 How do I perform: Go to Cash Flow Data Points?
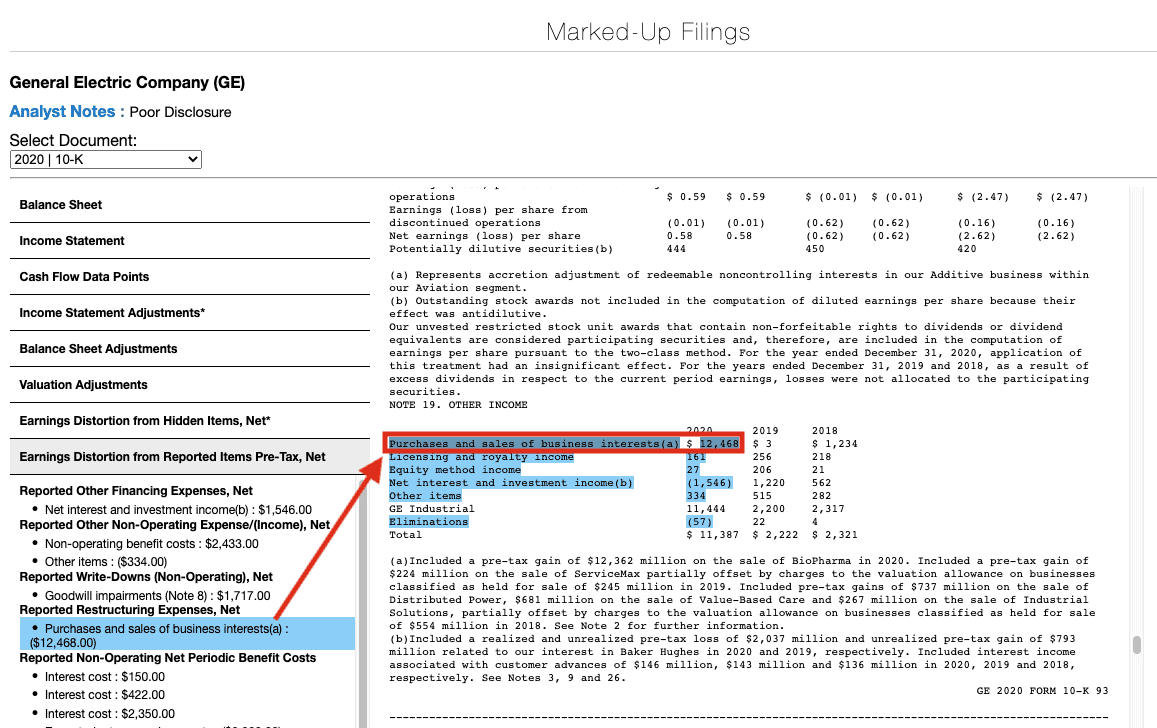(x=190, y=277)
